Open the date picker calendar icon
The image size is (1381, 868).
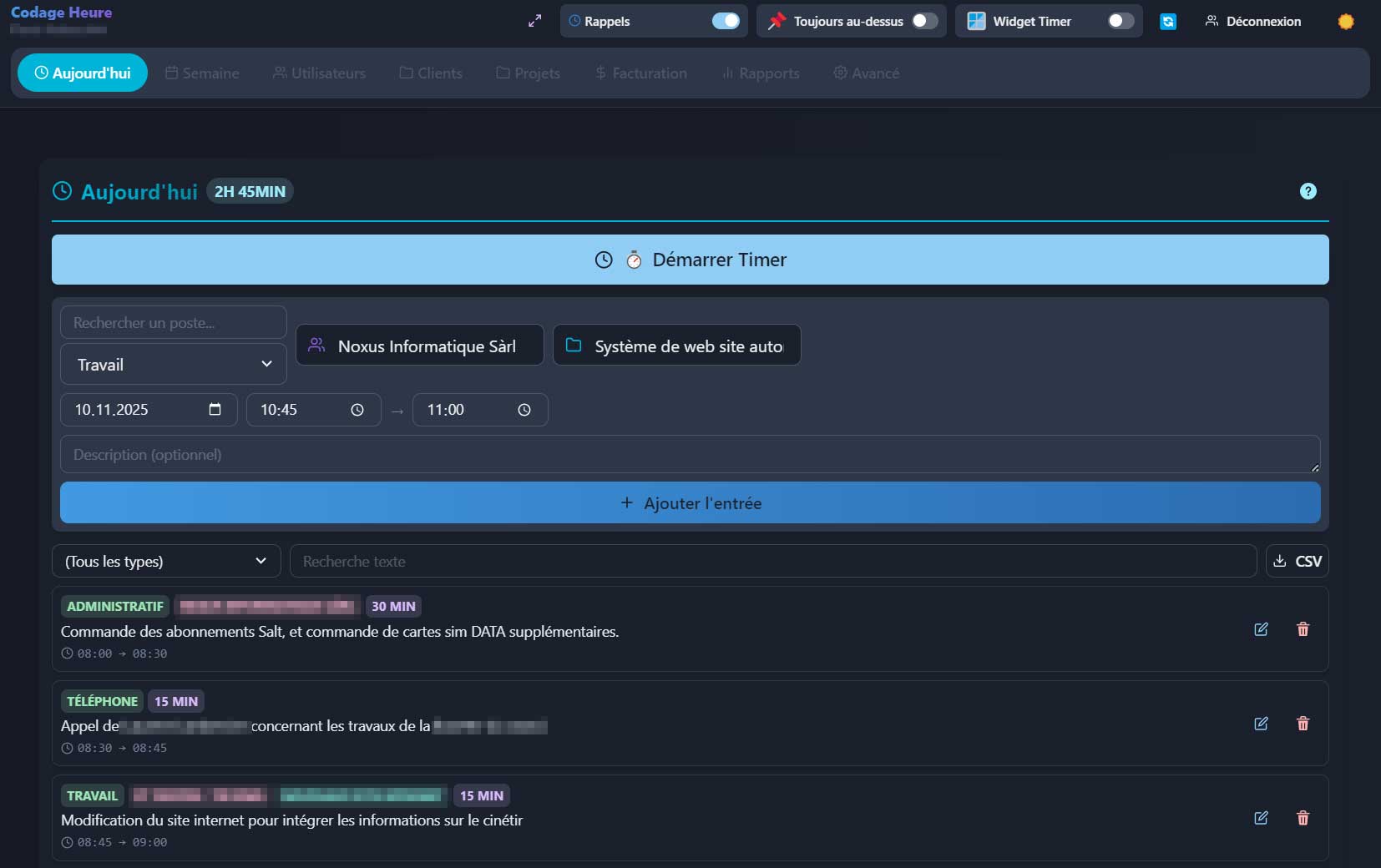coord(215,410)
